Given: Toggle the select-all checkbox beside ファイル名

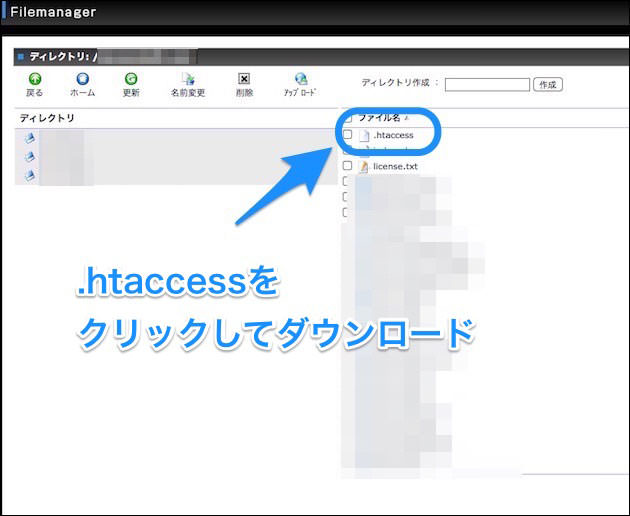Looking at the screenshot, I should coord(348,118).
